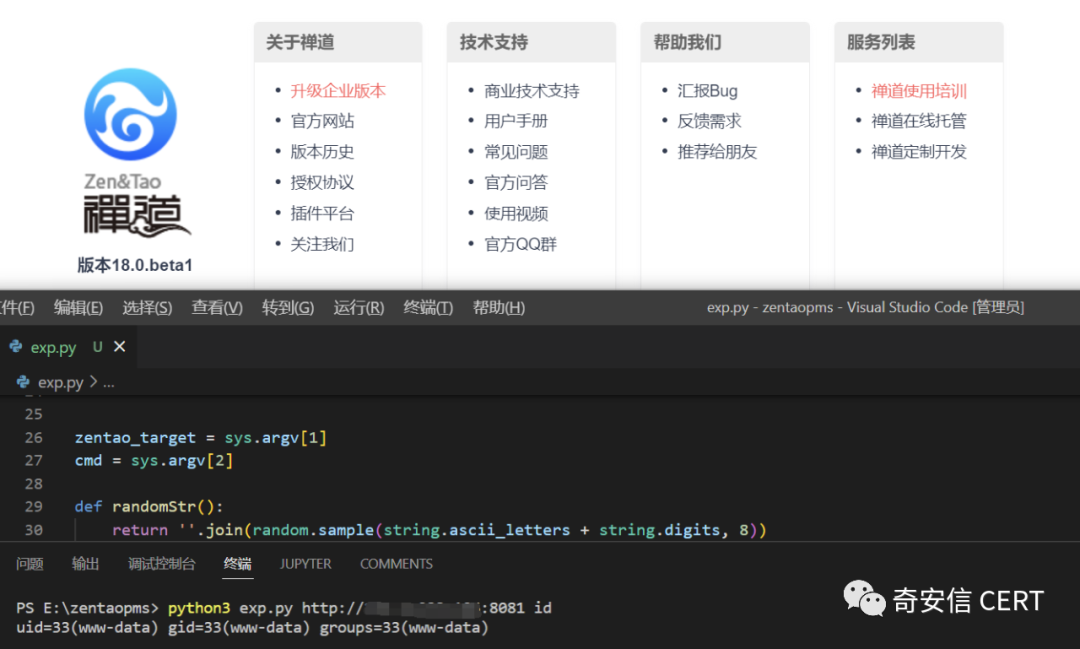Open the 汇报Bug link

pos(707,91)
